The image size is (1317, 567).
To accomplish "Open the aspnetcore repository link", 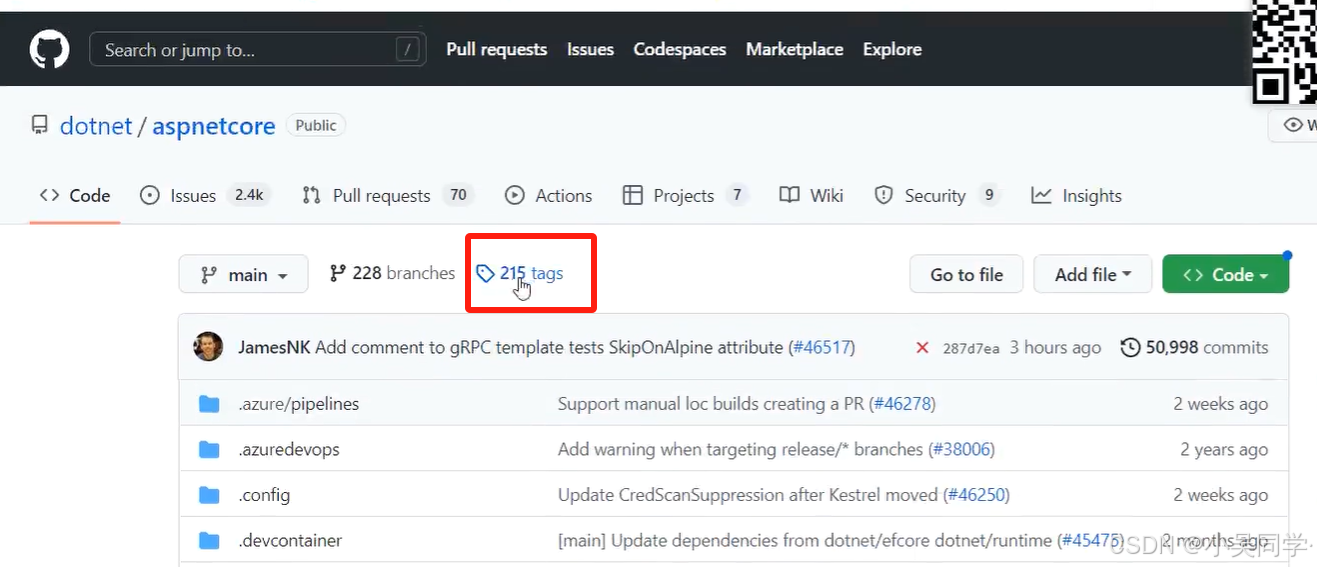I will click(214, 126).
